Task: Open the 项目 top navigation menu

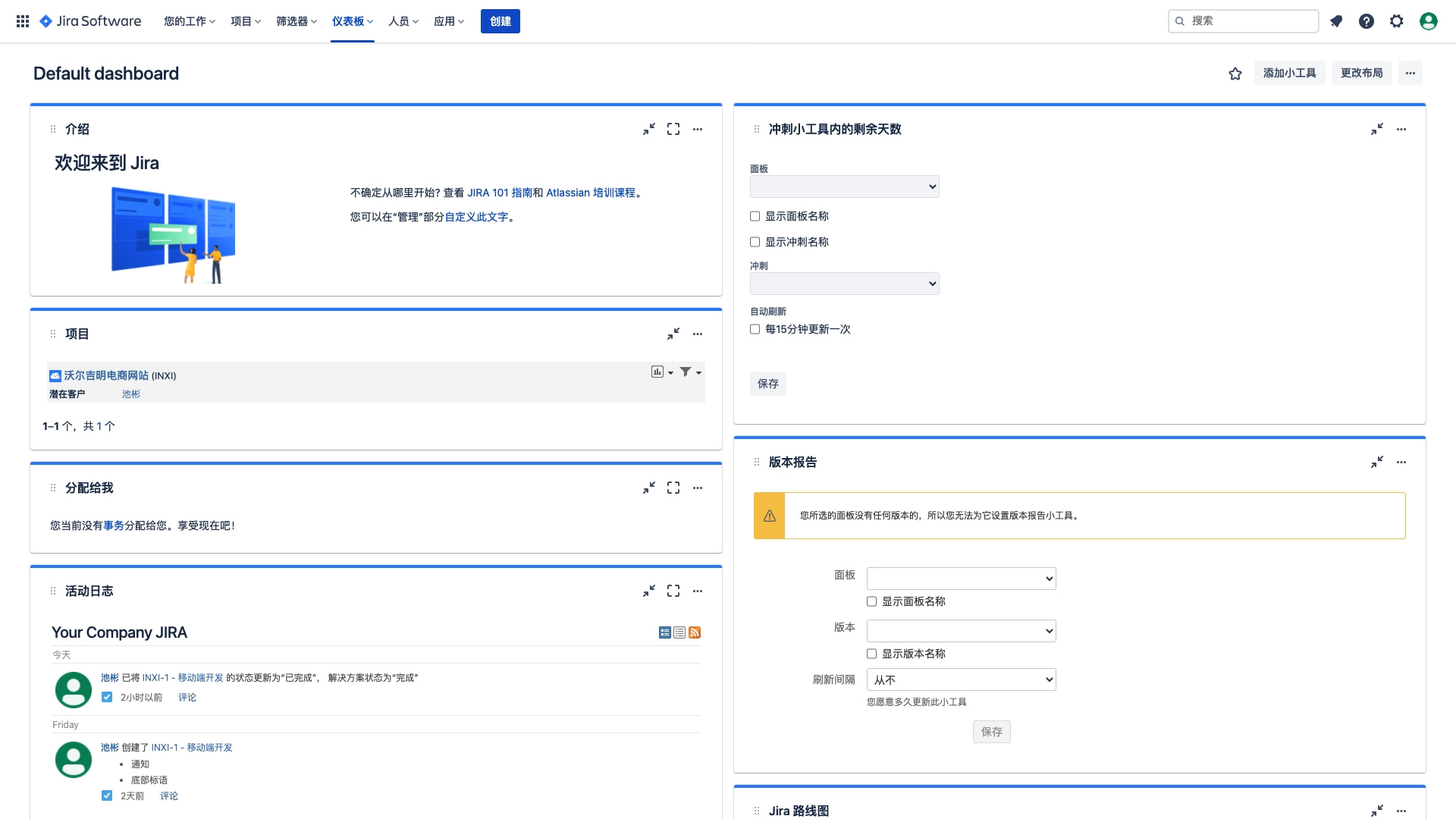Action: [246, 21]
